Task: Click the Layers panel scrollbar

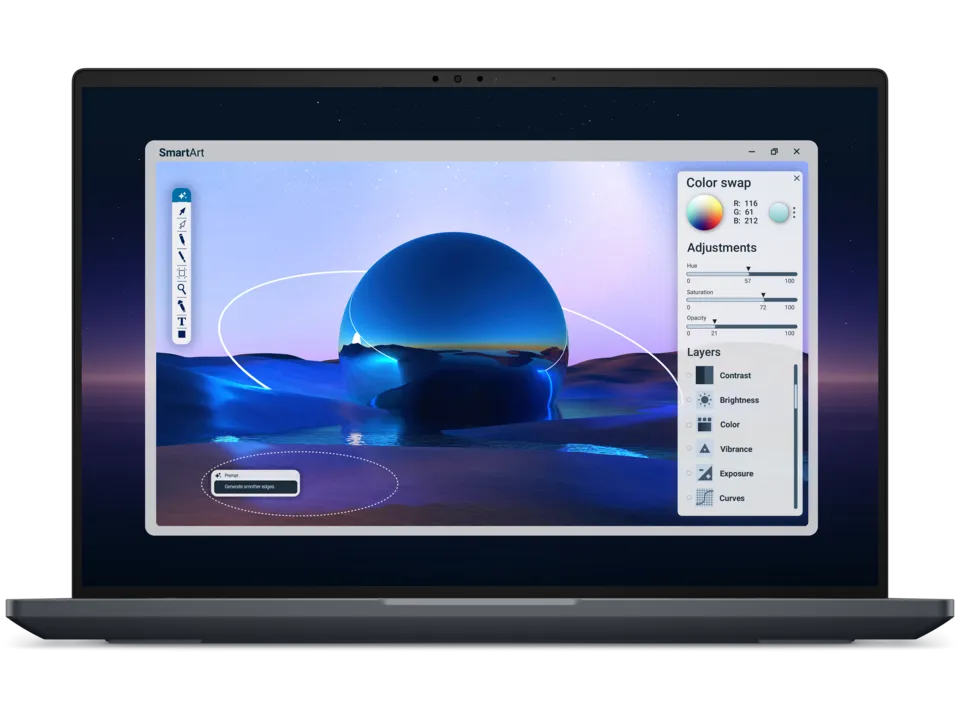Action: click(x=795, y=436)
